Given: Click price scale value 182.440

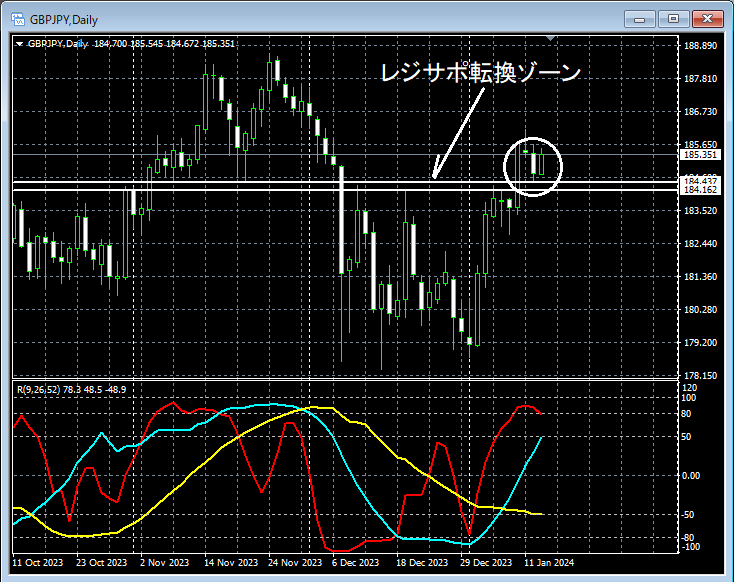Looking at the screenshot, I should 700,243.
